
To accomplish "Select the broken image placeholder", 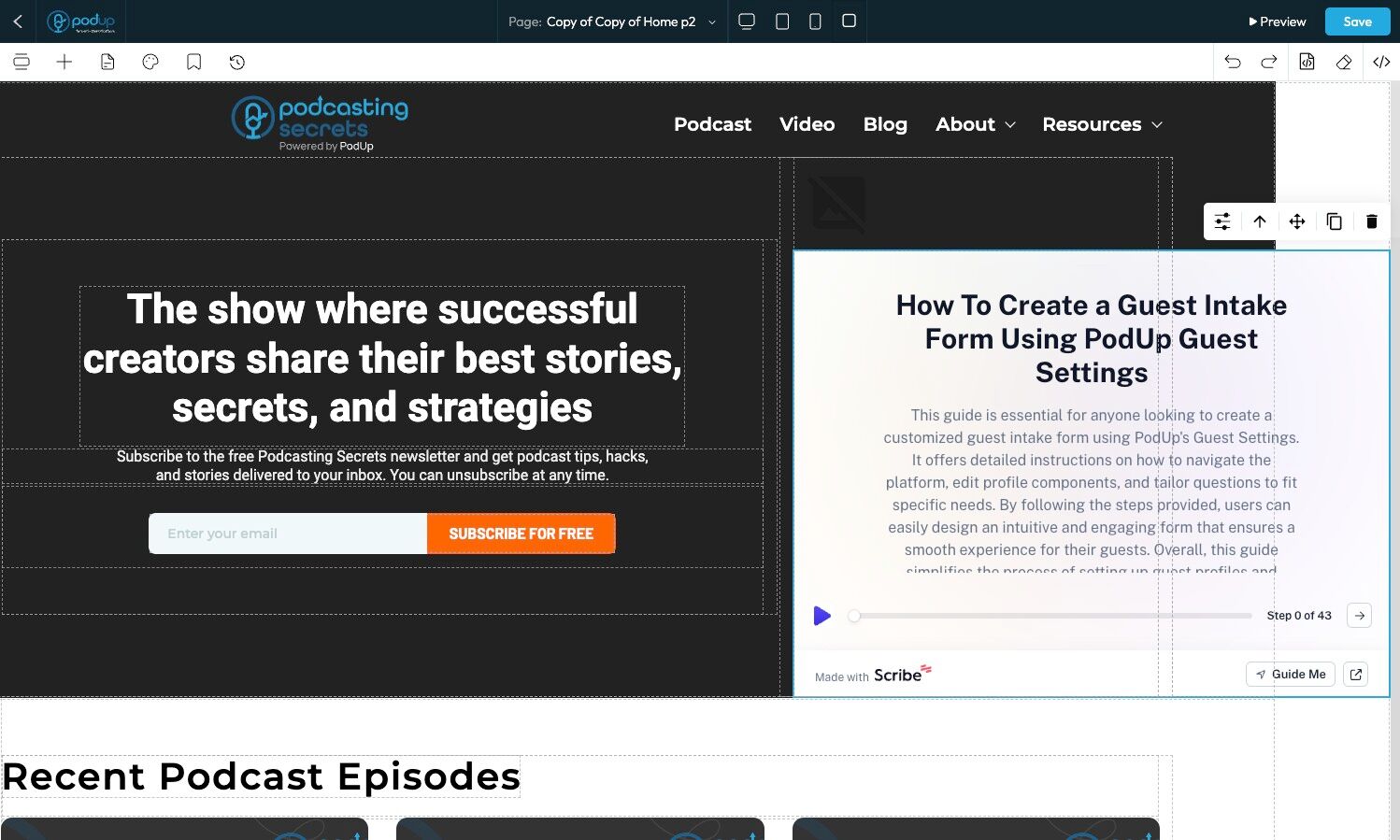I will pyautogui.click(x=838, y=204).
